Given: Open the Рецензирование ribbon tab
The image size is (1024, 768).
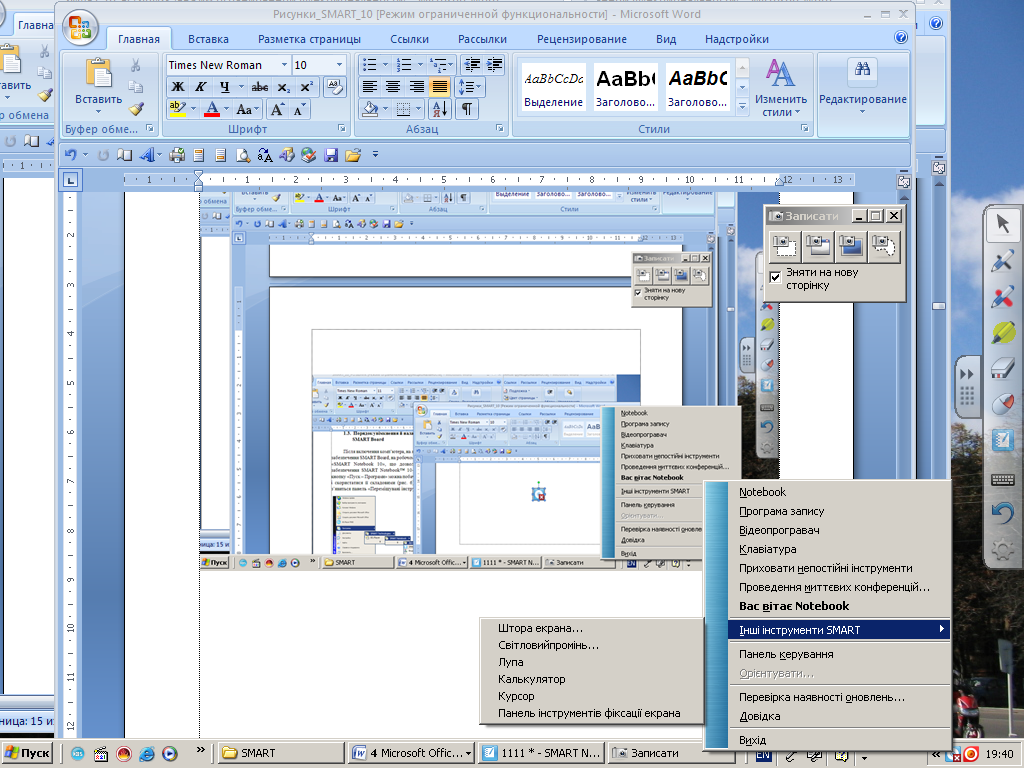Looking at the screenshot, I should pos(582,39).
